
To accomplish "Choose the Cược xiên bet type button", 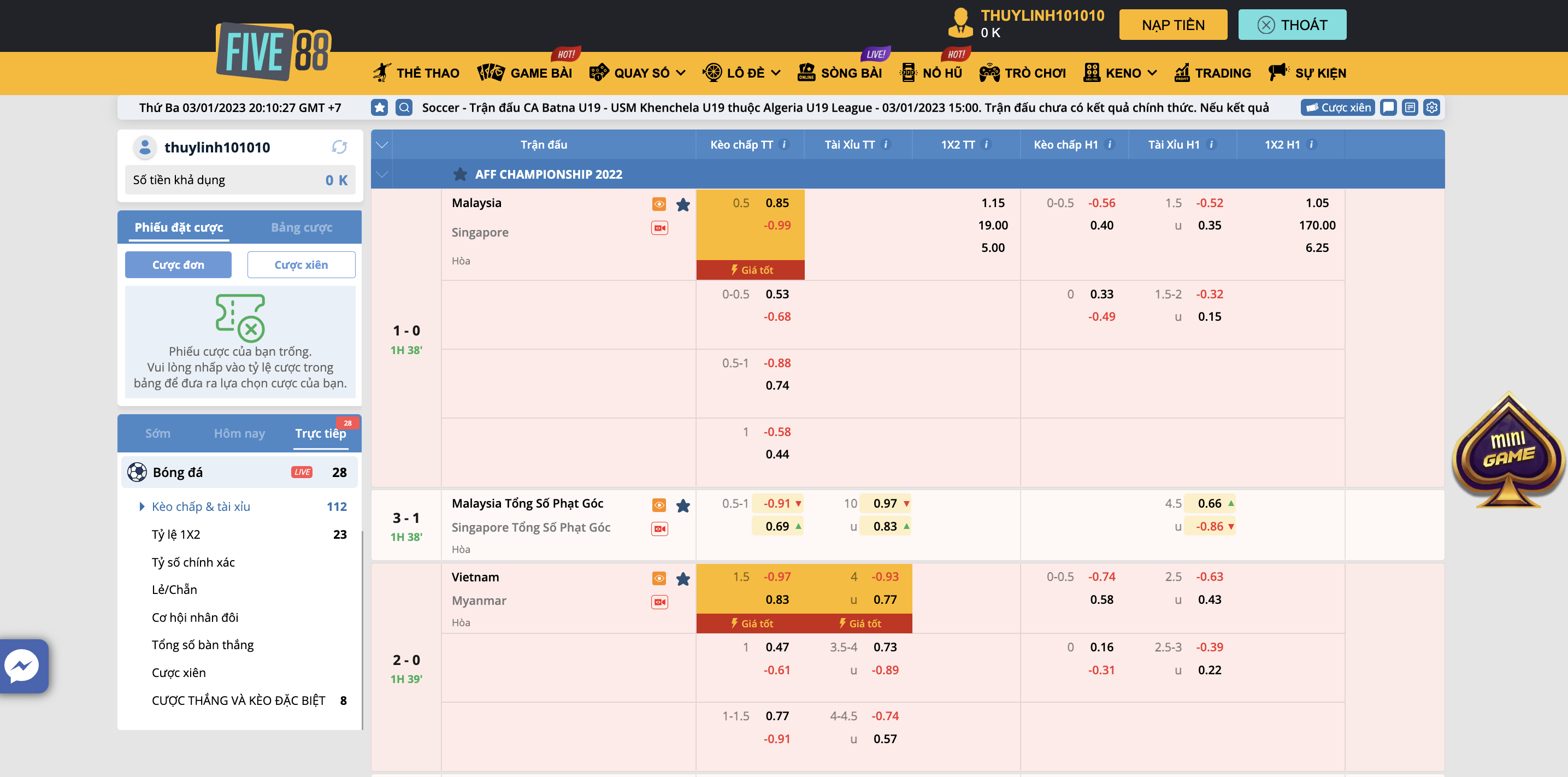I will click(x=300, y=265).
